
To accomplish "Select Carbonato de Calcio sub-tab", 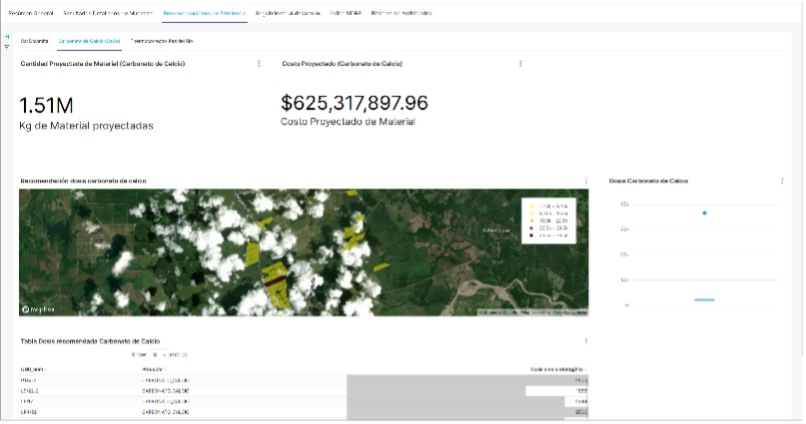I will [x=90, y=40].
